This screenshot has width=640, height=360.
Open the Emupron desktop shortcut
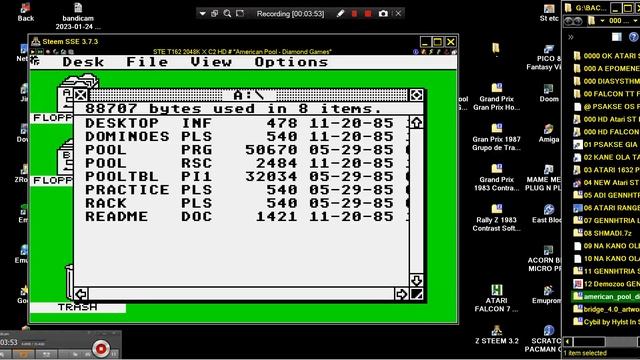coord(547,295)
